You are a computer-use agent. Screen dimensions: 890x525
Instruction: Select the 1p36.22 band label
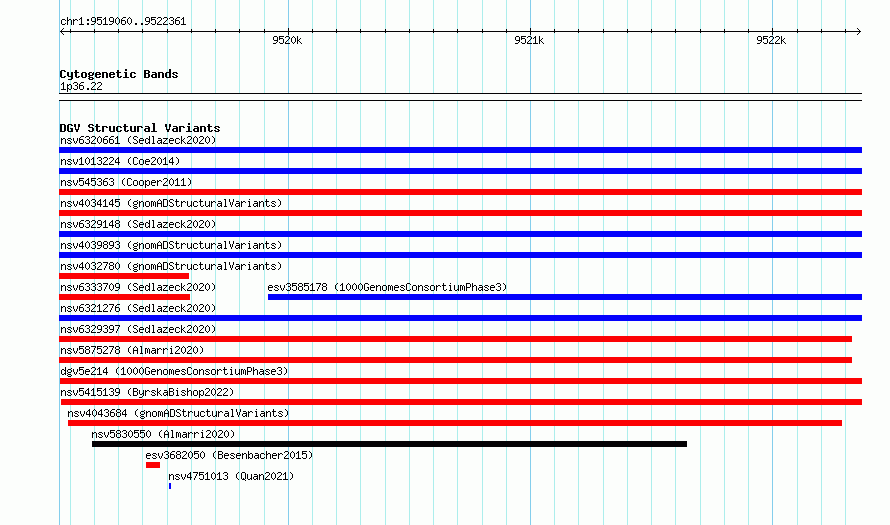pos(81,86)
